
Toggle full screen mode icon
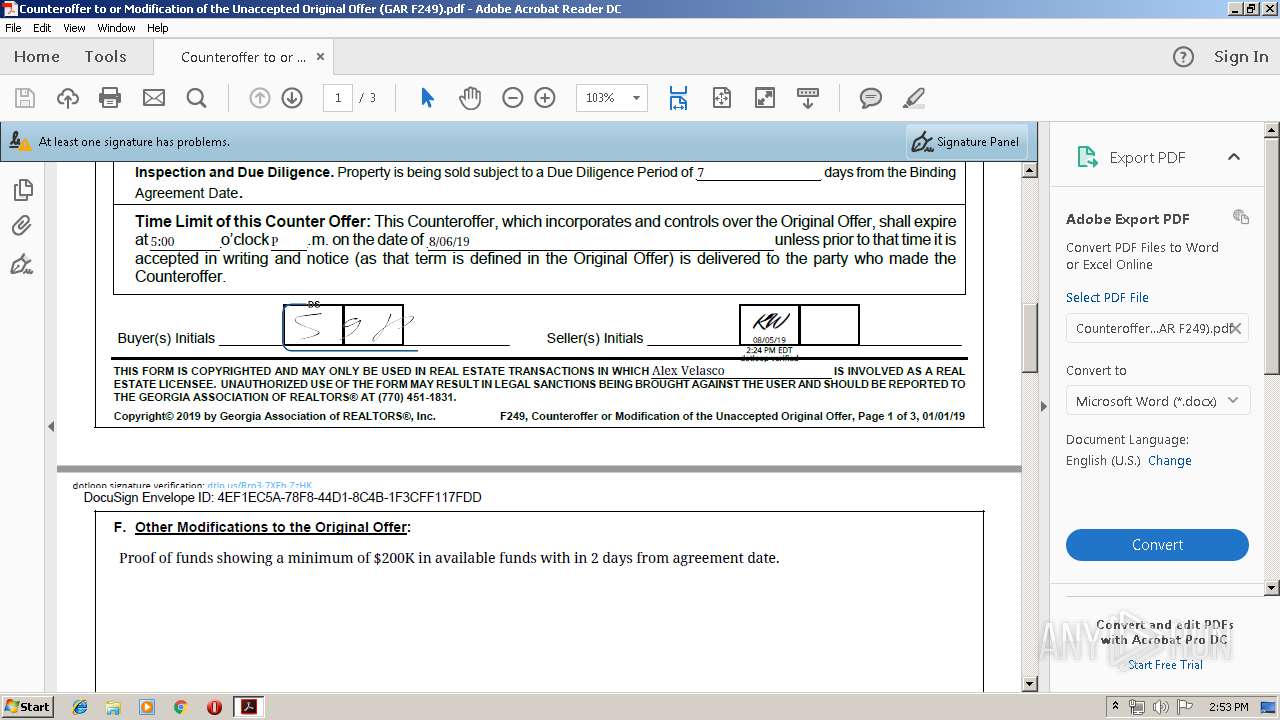765,98
